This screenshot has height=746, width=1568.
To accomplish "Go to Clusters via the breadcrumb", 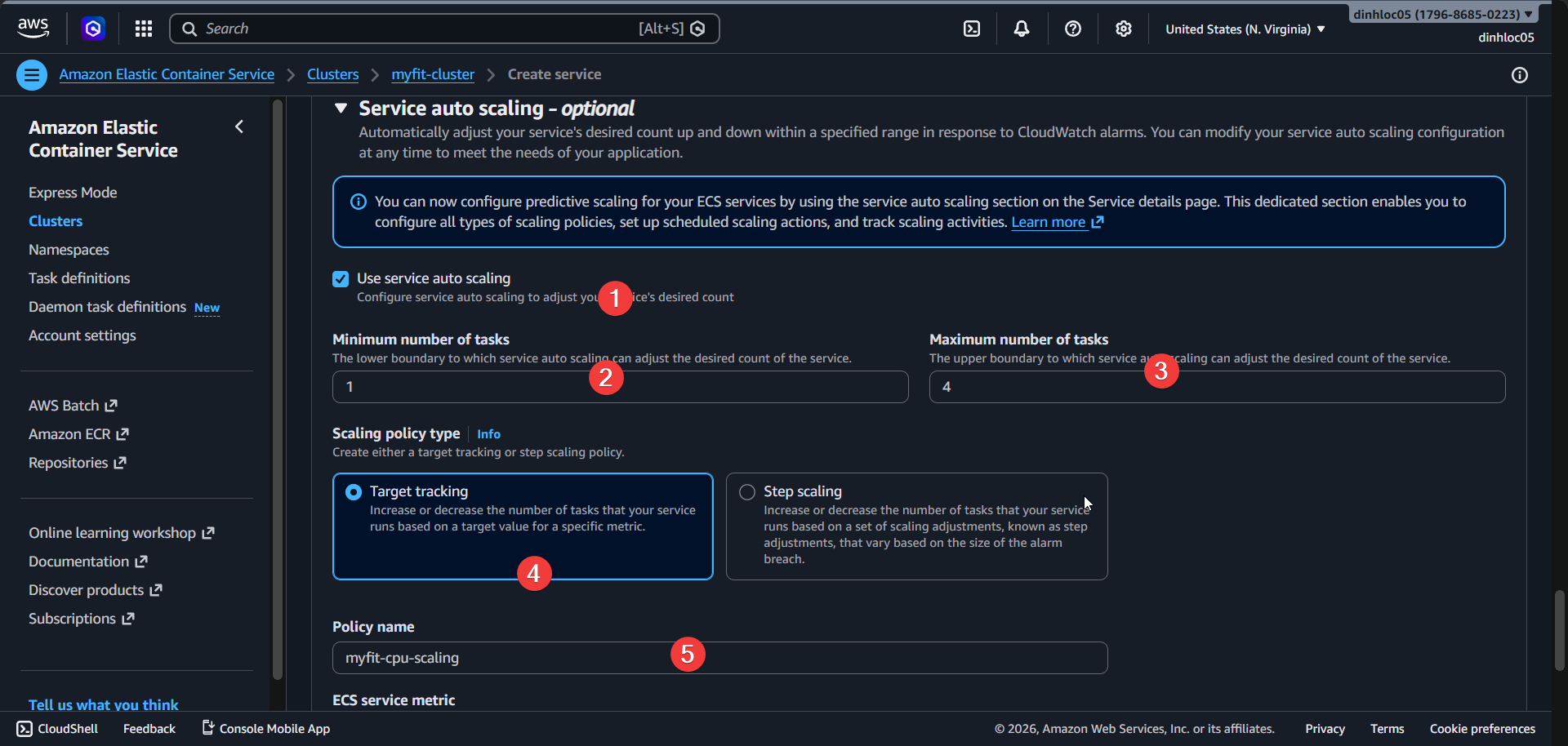I will click(332, 73).
